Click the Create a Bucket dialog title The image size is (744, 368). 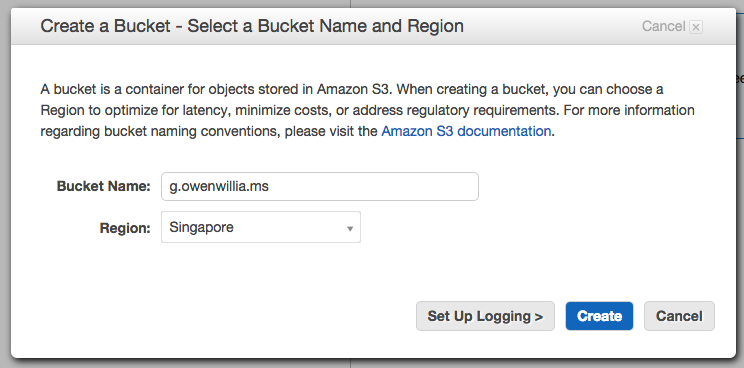[252, 26]
